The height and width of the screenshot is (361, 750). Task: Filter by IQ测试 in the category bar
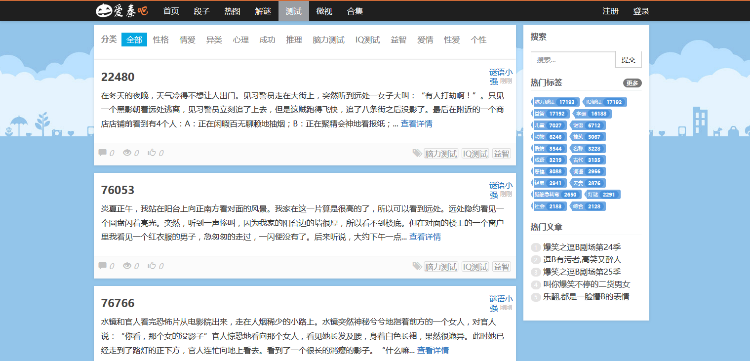(367, 40)
